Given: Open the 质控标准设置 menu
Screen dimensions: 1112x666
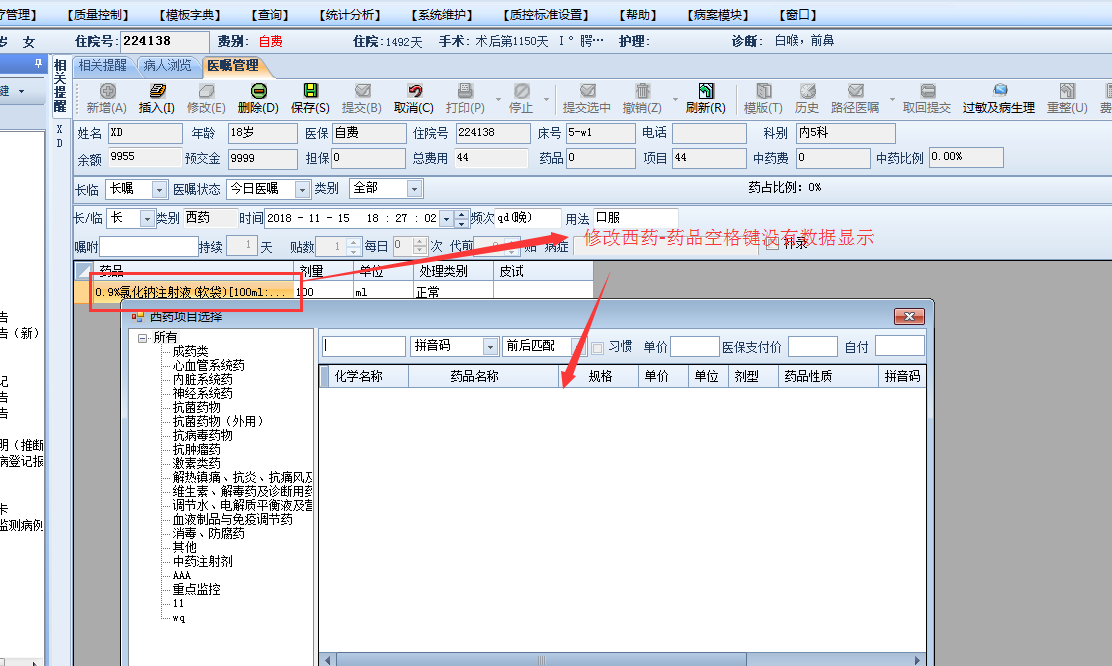Looking at the screenshot, I should [x=545, y=14].
